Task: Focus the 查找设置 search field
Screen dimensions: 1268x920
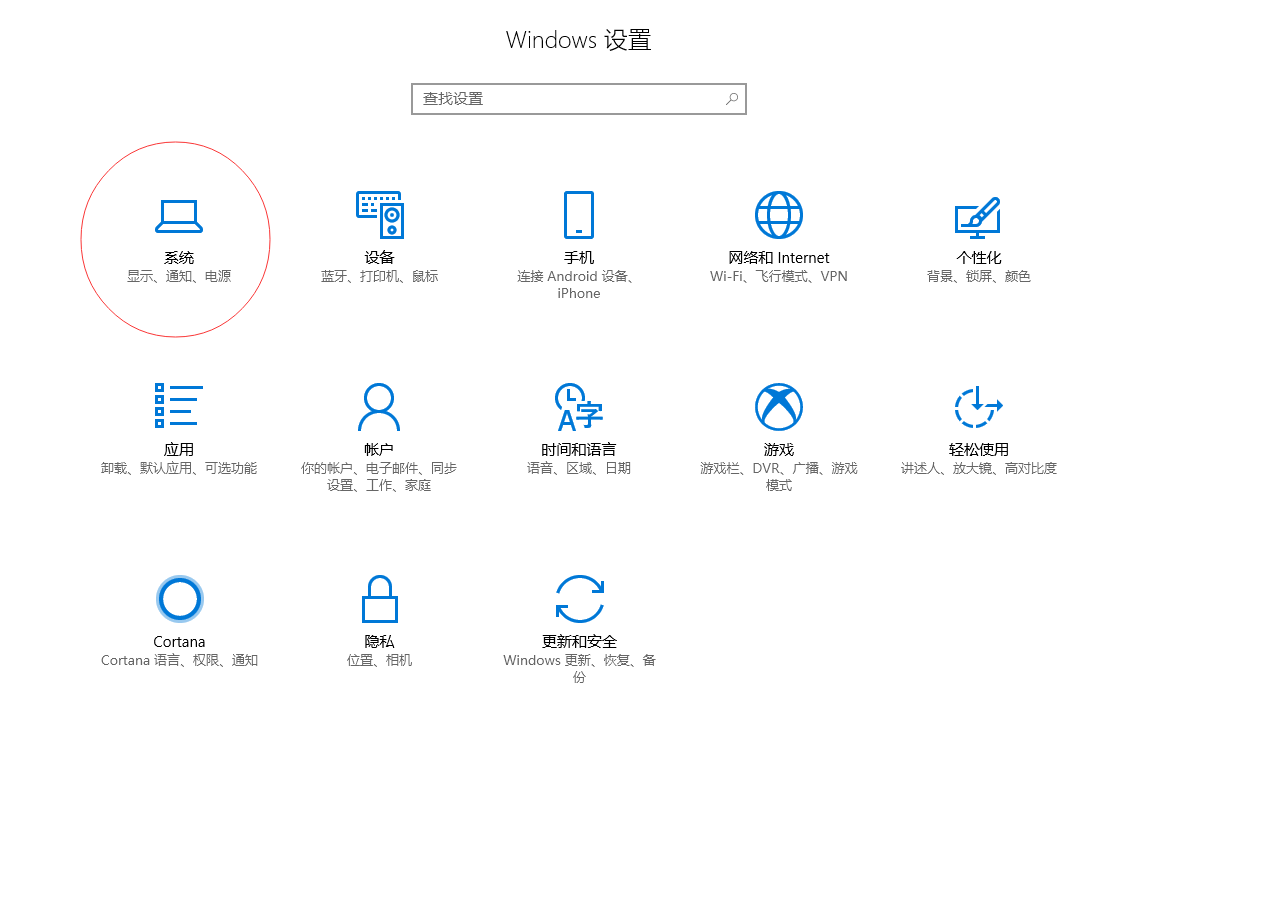Action: (579, 99)
